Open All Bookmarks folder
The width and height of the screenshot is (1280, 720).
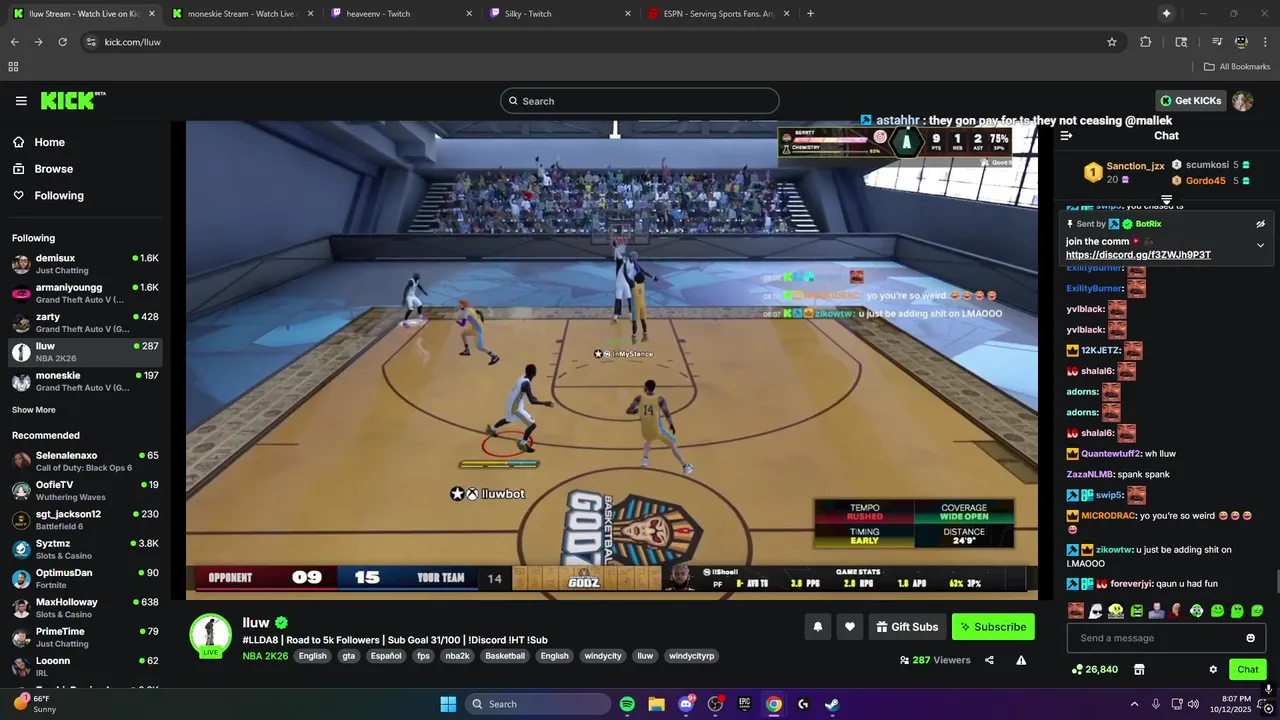[x=1237, y=67]
